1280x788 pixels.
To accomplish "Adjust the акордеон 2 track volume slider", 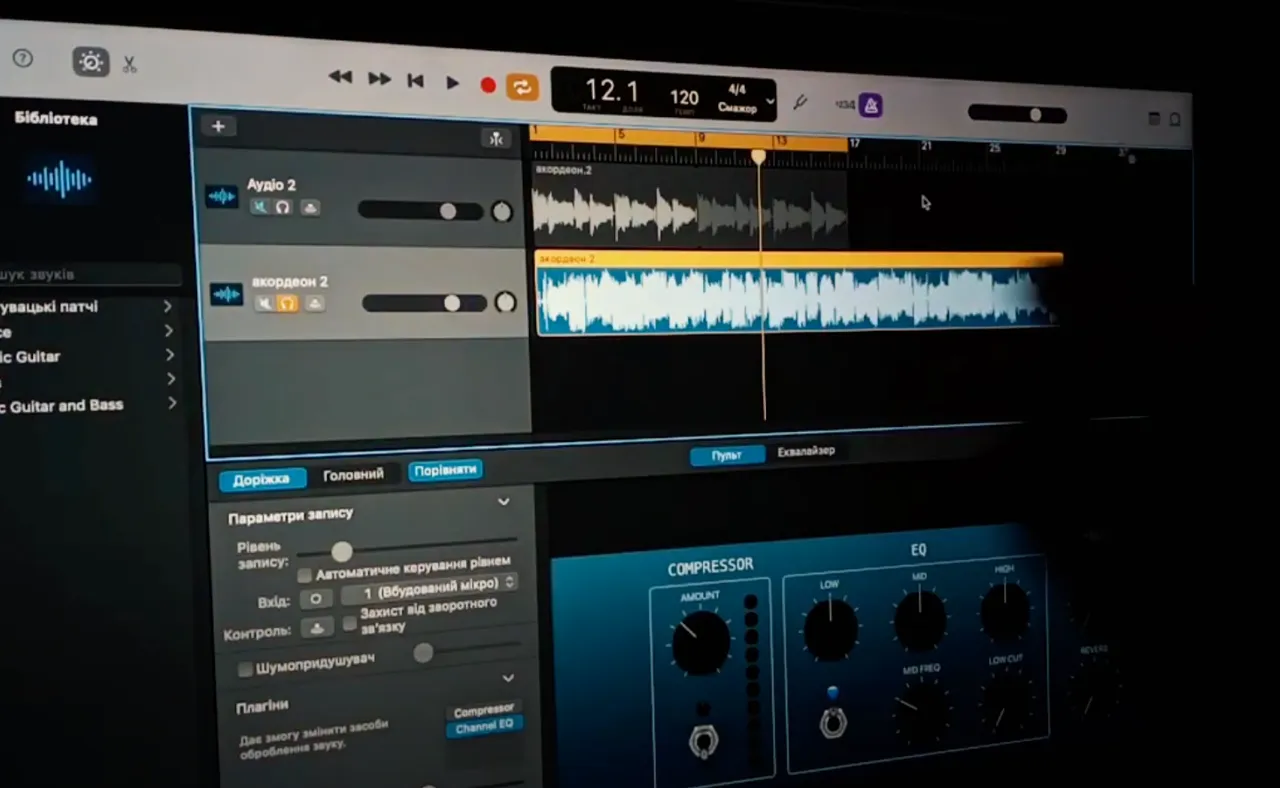I will click(425, 303).
